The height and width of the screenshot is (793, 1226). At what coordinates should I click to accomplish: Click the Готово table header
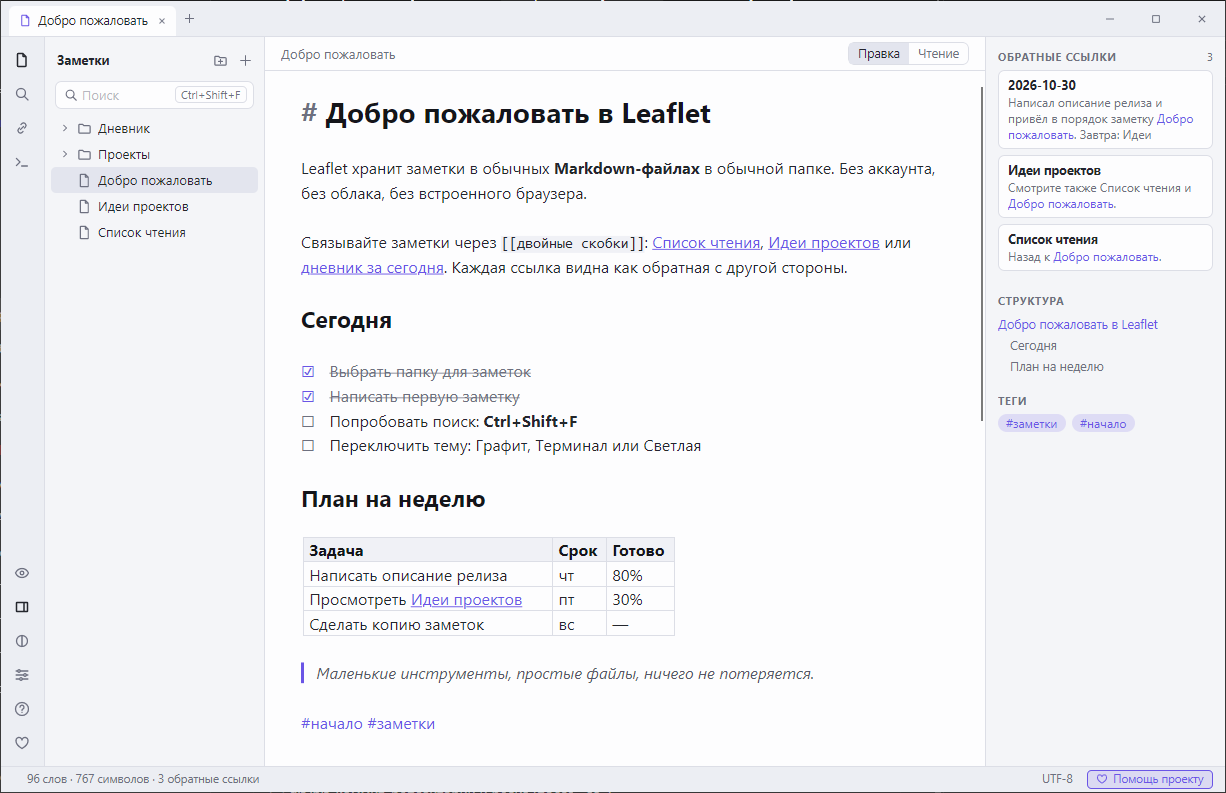640,550
